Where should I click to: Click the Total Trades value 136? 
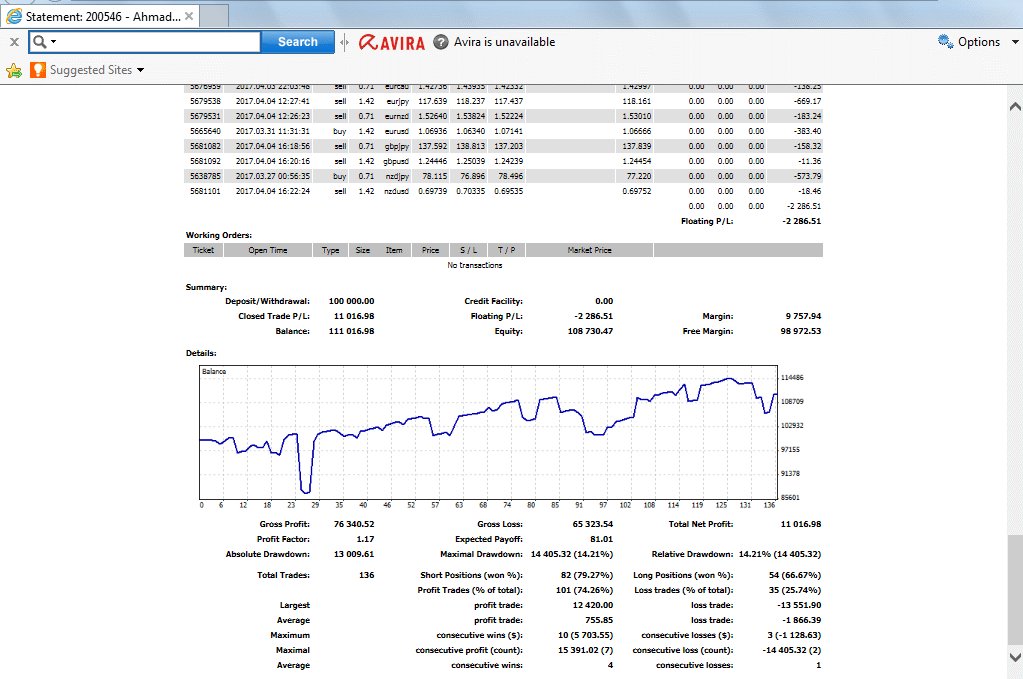click(x=367, y=575)
